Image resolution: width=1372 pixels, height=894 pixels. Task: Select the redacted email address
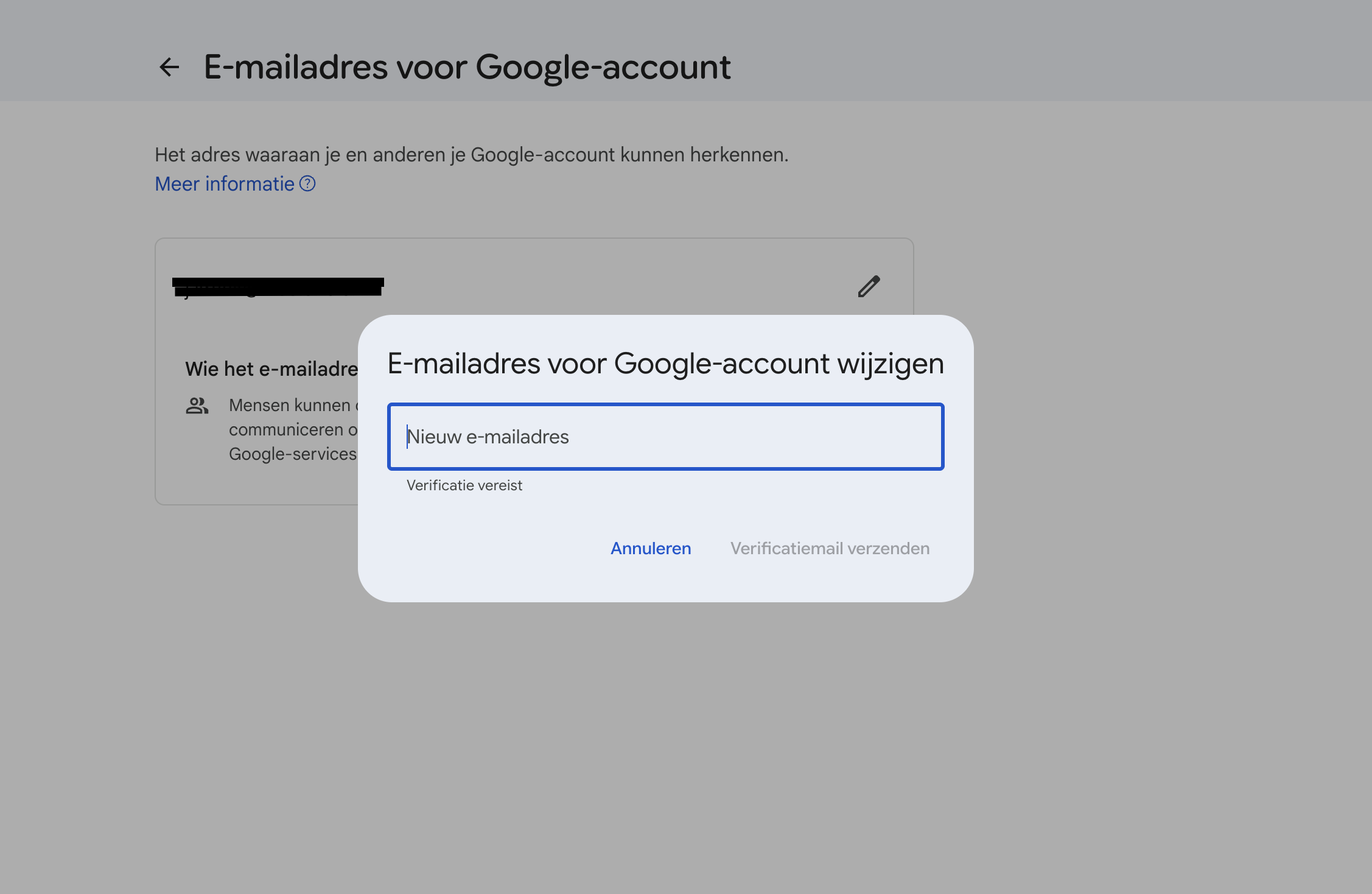click(278, 286)
